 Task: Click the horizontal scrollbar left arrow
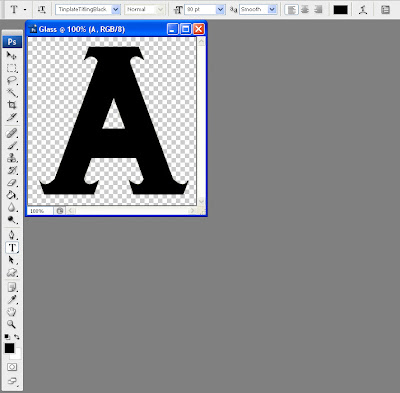pos(71,211)
